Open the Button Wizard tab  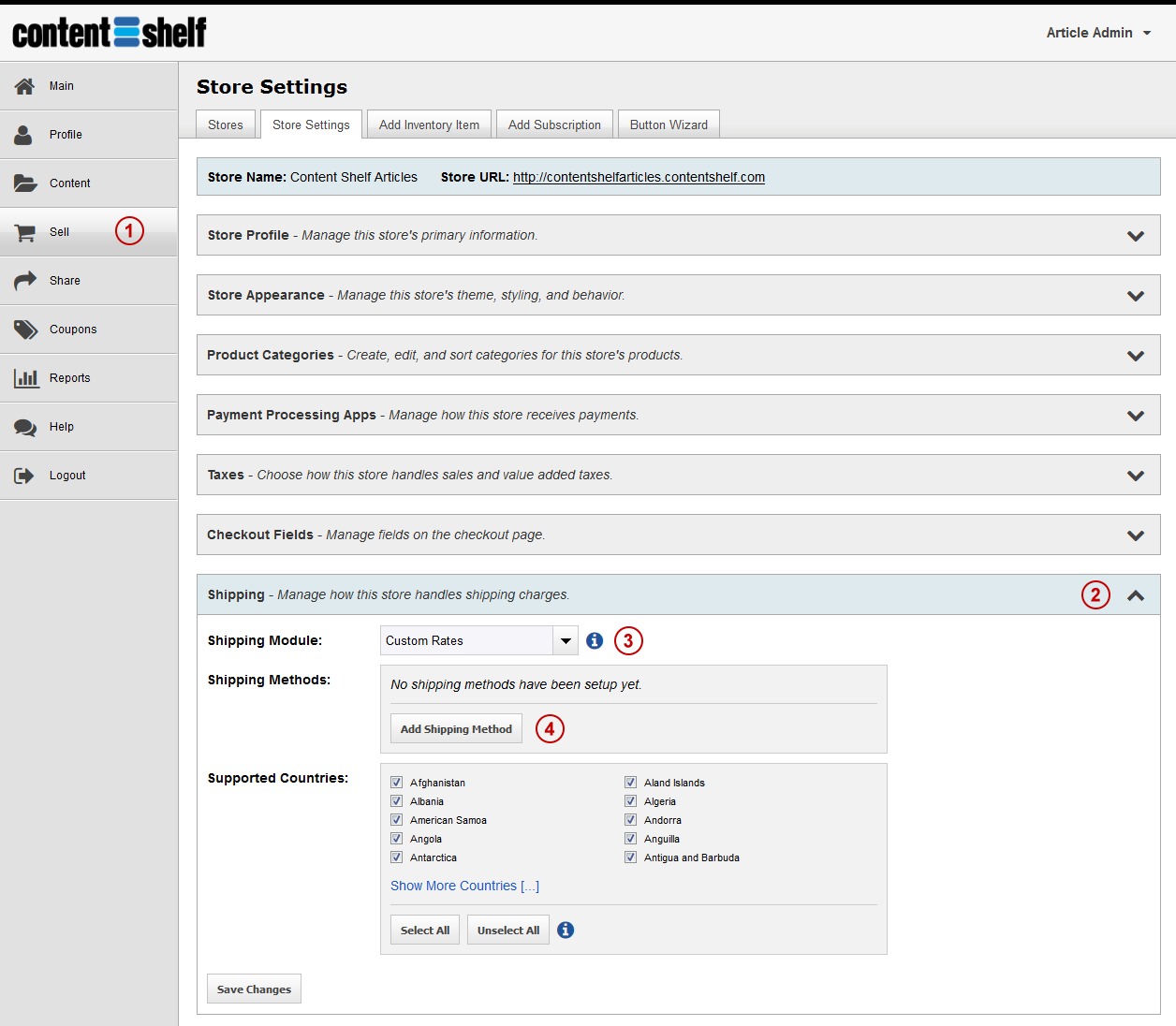coord(669,125)
